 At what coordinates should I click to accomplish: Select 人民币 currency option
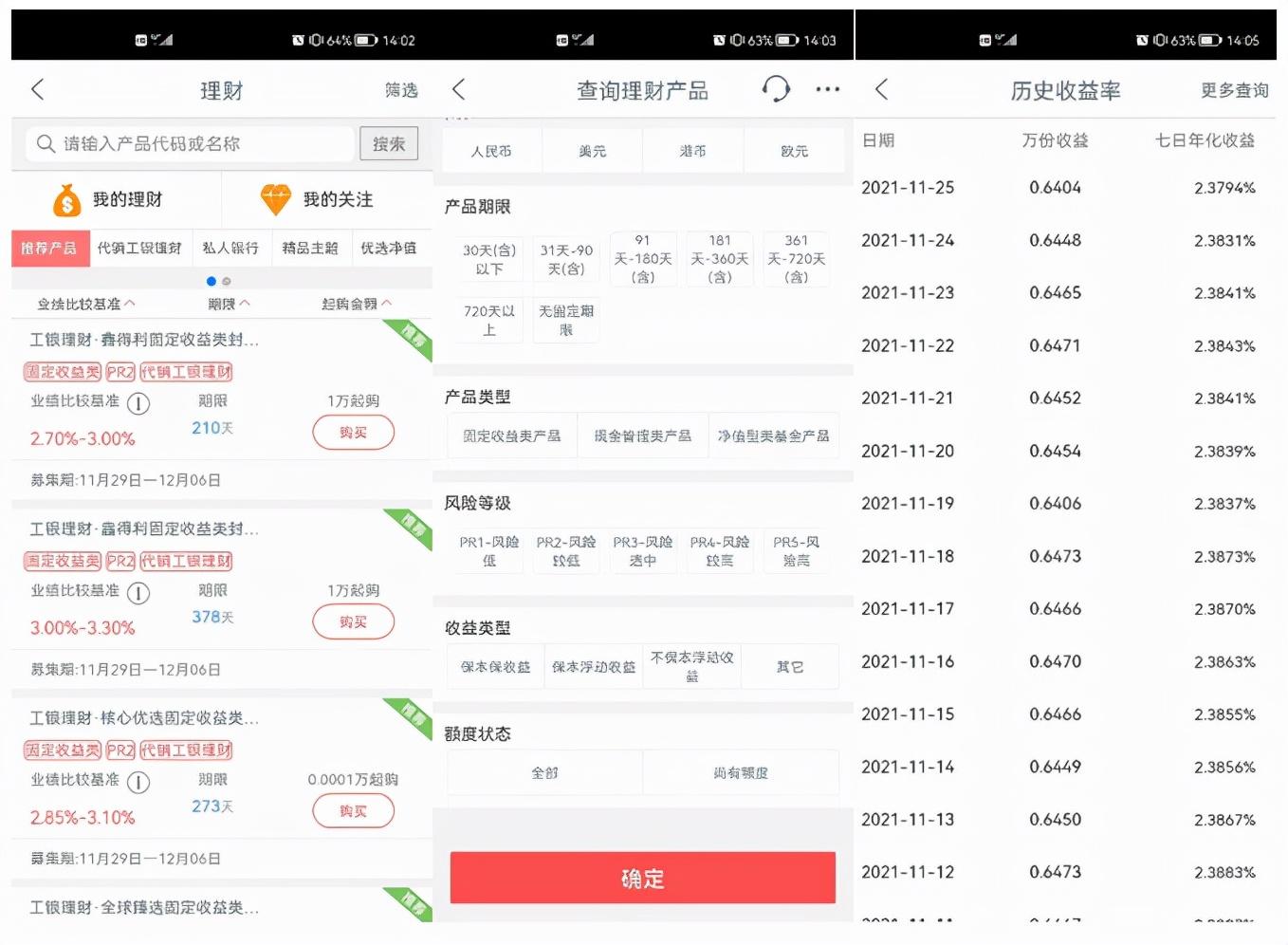point(491,151)
